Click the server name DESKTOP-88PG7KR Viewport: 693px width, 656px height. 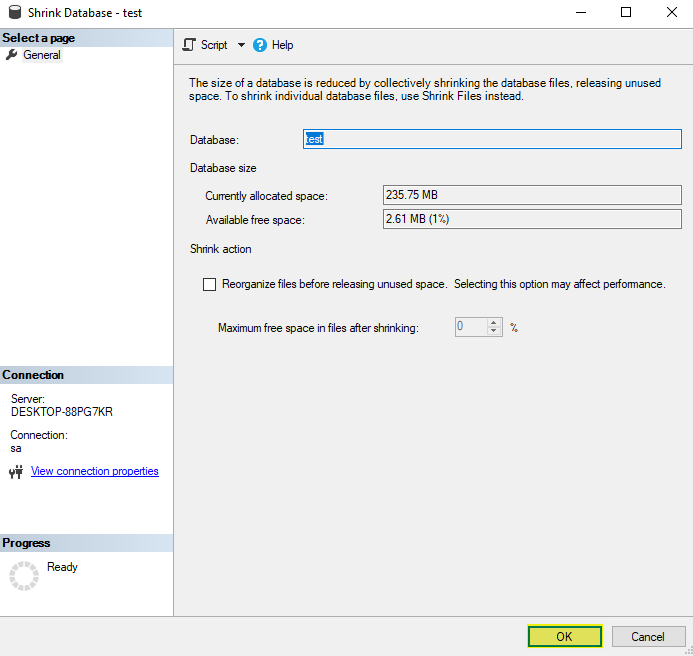(62, 412)
